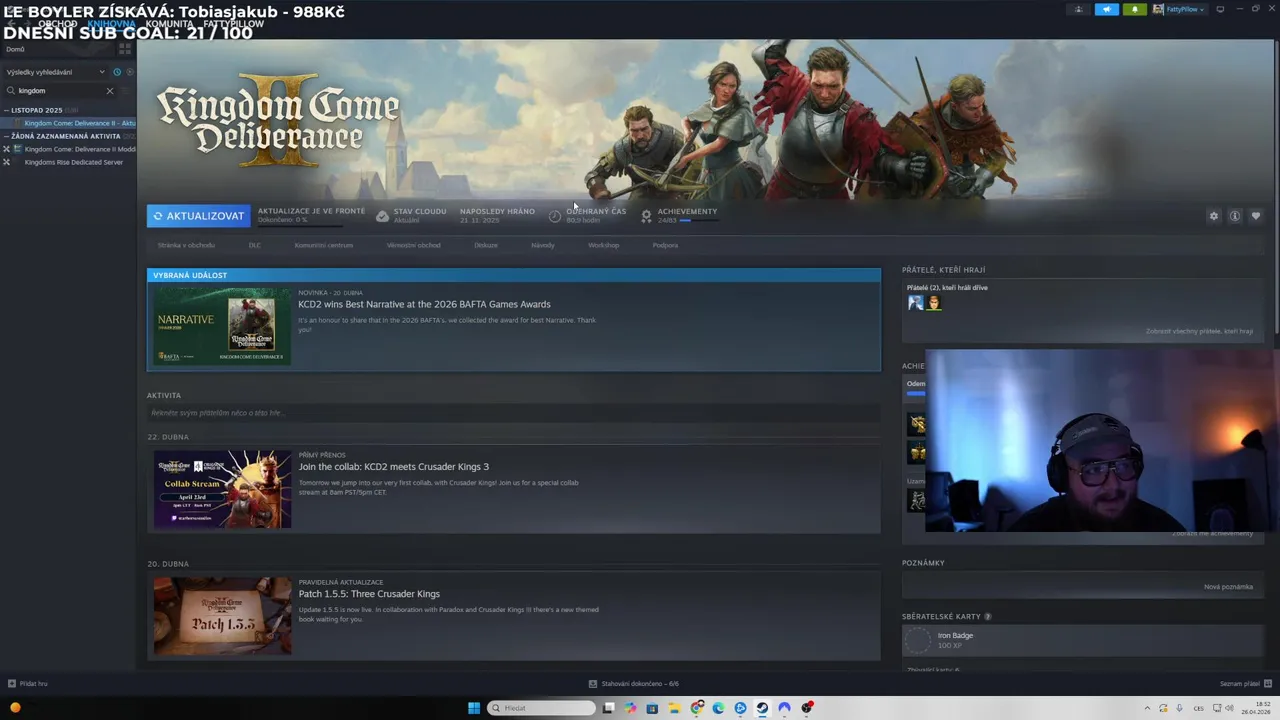Open the FATTYPILLOW profile tab
This screenshot has height=720, width=1280.
pos(234,23)
